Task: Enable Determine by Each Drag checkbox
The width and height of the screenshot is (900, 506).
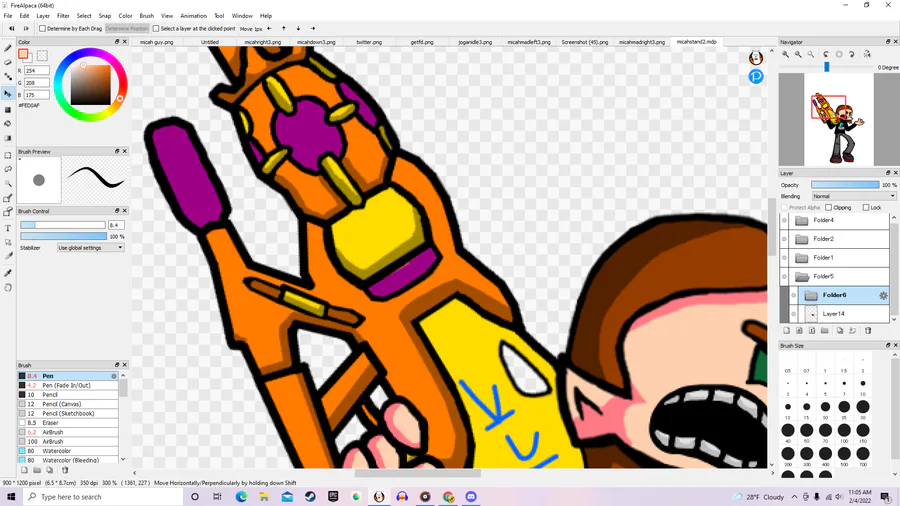Action: click(42, 28)
